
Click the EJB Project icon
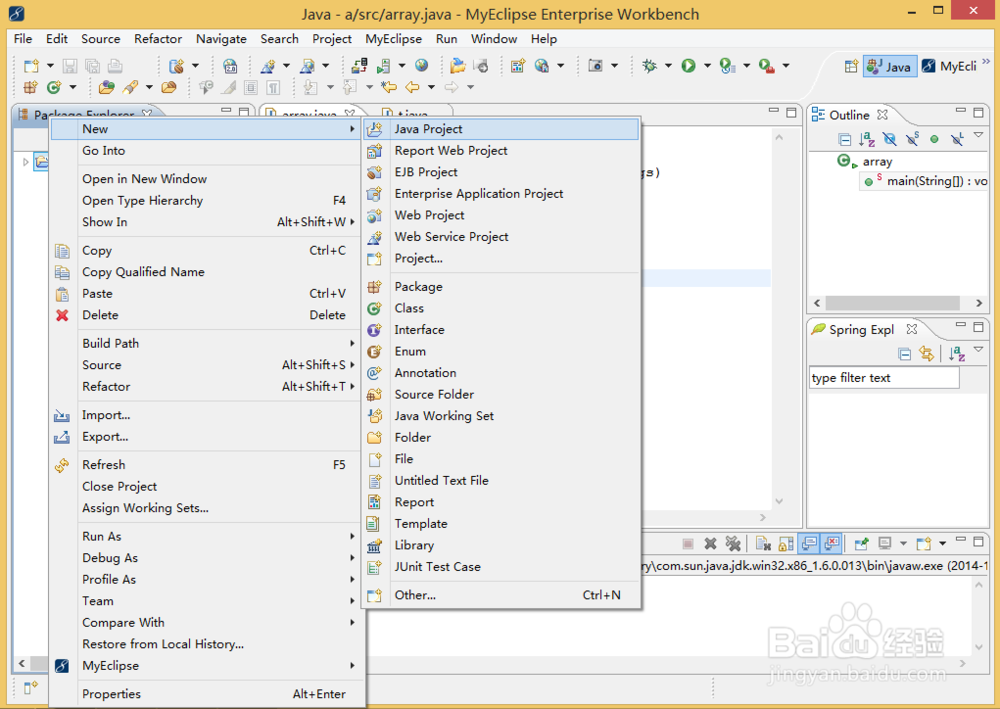tap(374, 172)
